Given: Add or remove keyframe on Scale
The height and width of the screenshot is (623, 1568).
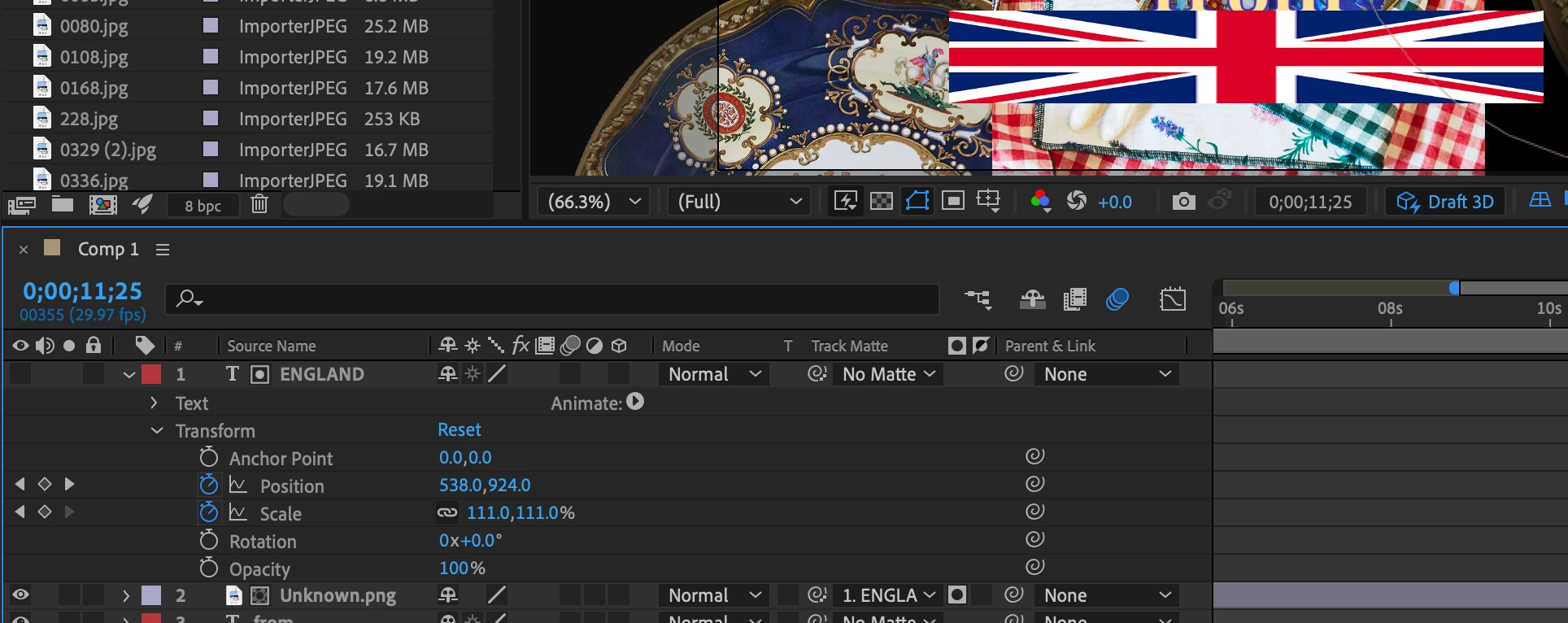Looking at the screenshot, I should [x=45, y=512].
